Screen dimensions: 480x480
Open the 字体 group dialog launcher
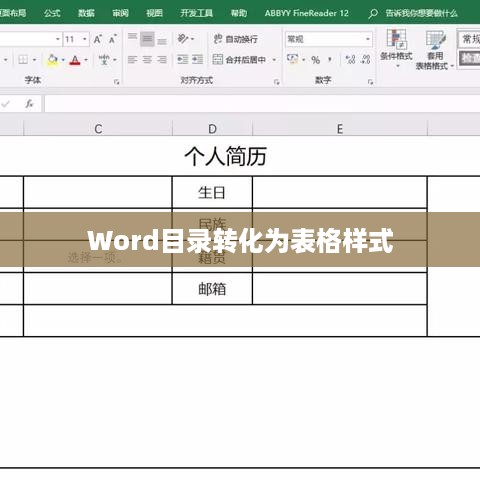click(116, 82)
